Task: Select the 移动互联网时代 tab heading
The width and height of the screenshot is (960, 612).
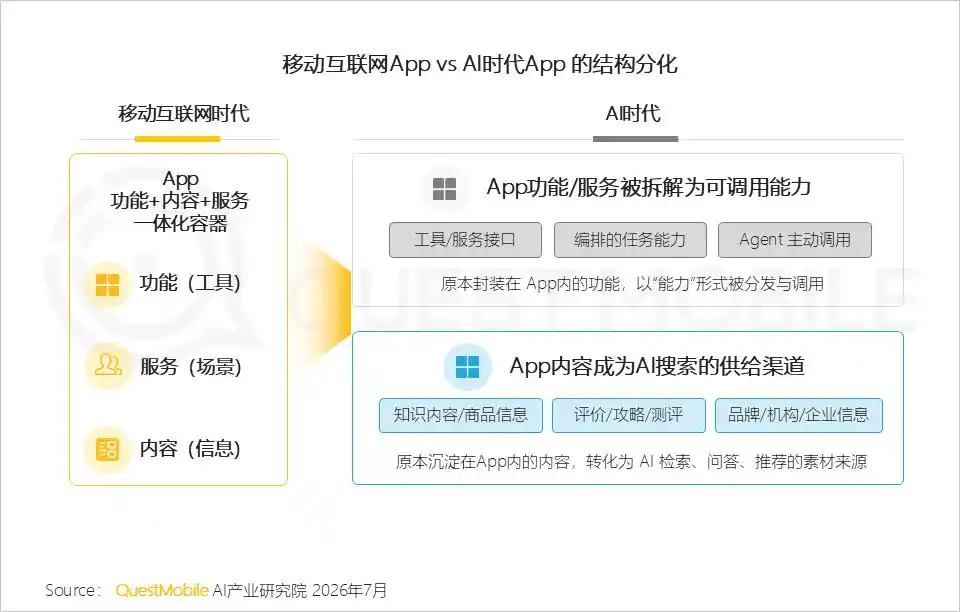Action: click(184, 114)
